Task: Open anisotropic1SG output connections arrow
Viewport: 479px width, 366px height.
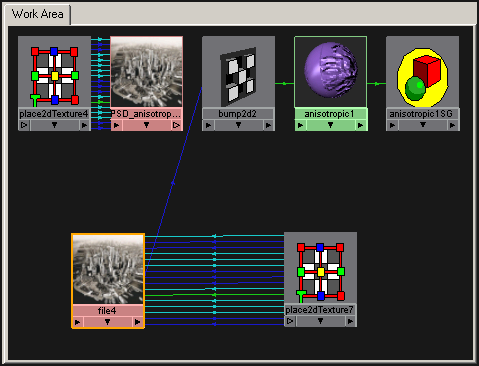Action: coord(452,125)
